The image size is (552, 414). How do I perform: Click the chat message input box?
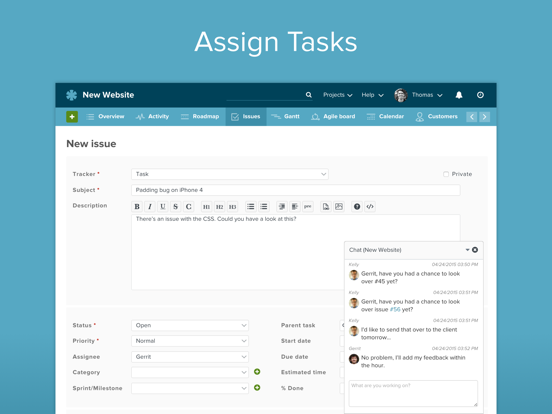tap(413, 393)
